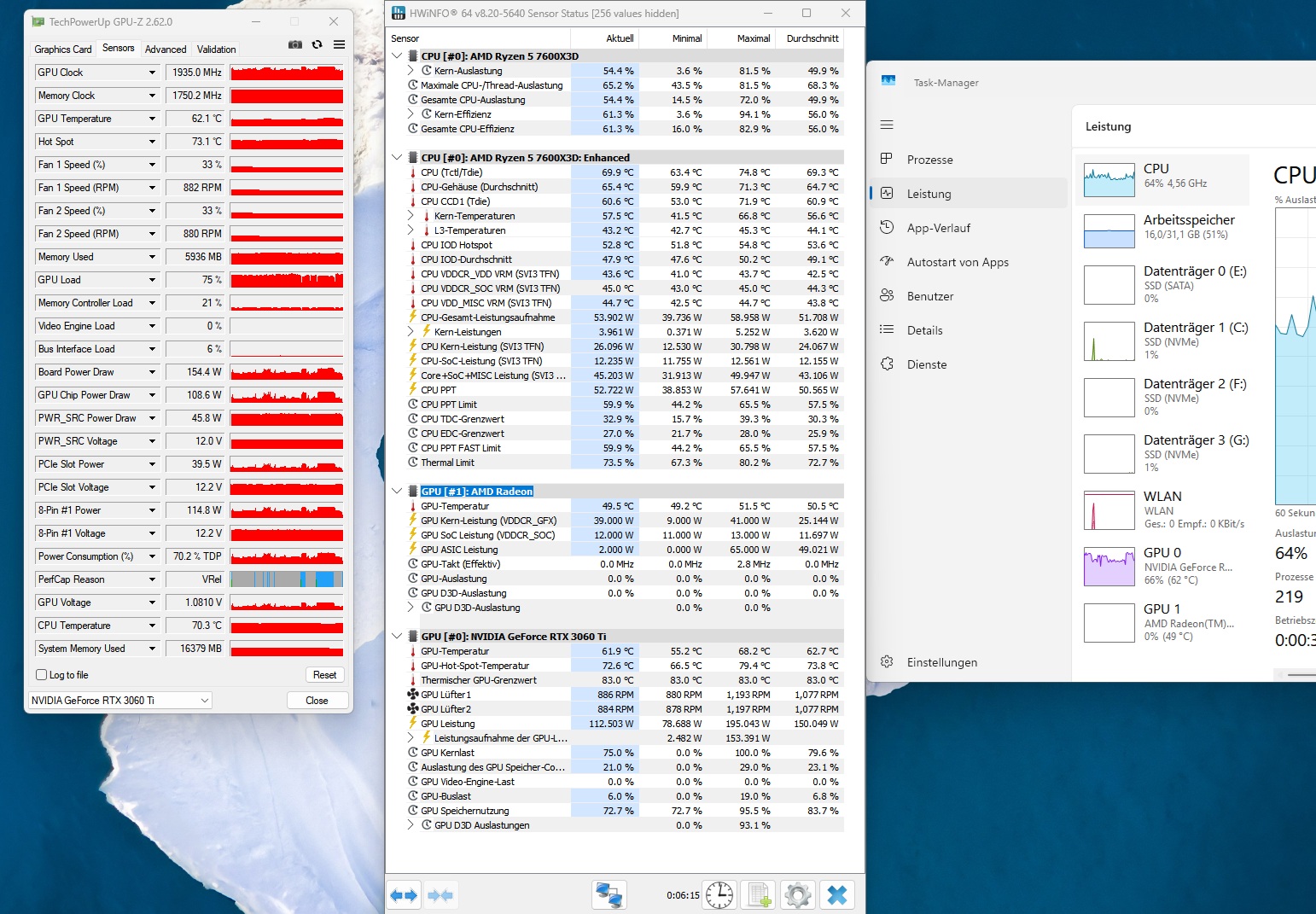Click HWiNFO's blue double-arrow expand icon

[x=403, y=894]
